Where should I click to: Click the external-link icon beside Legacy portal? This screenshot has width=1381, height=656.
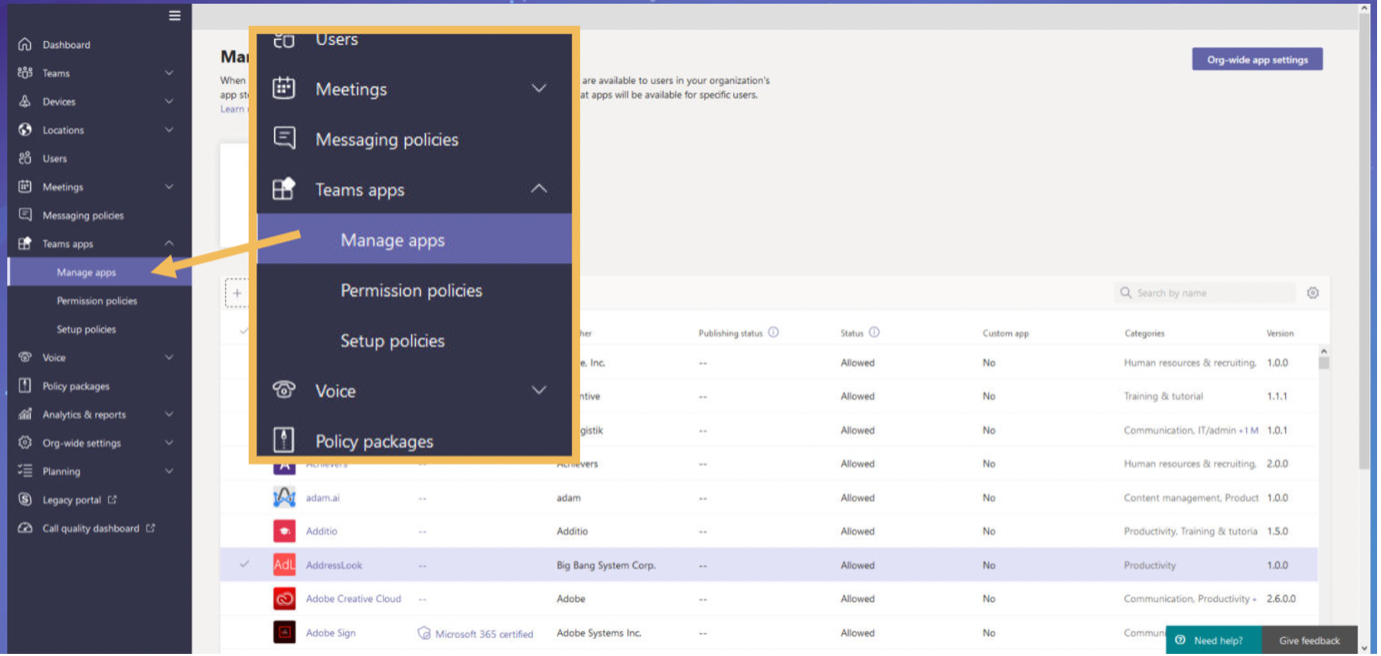click(112, 500)
